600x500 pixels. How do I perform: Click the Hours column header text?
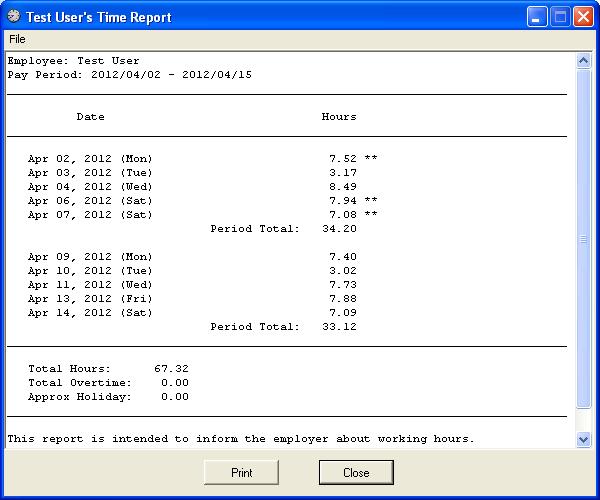[x=339, y=117]
